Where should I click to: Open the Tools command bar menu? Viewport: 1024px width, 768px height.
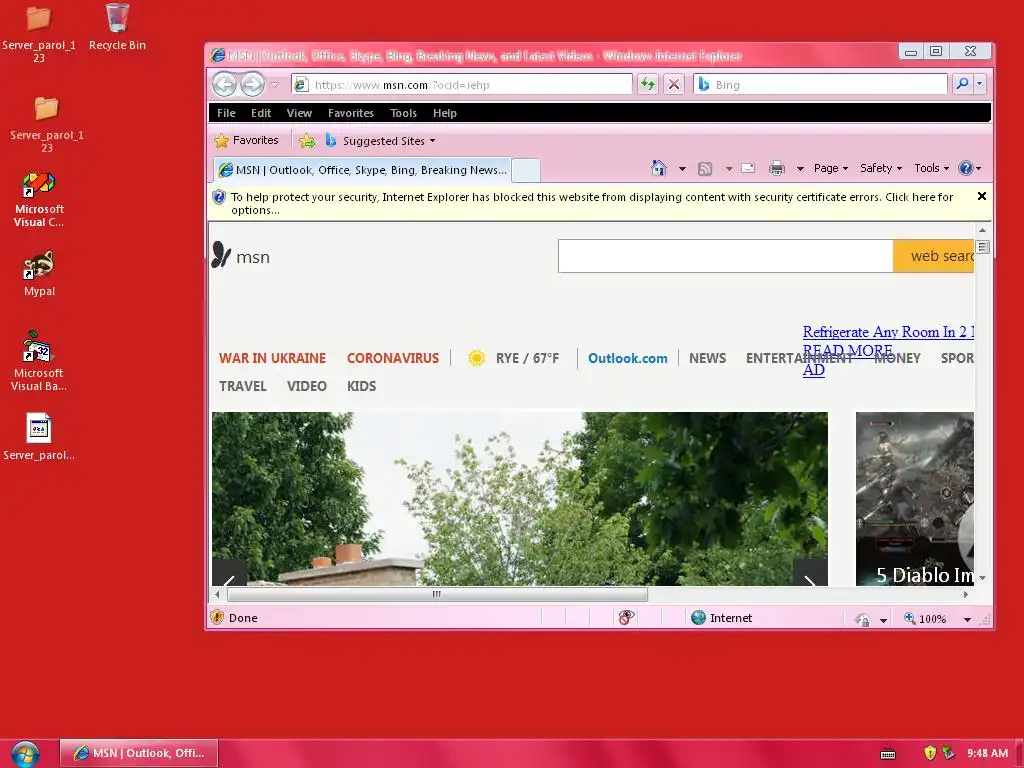(931, 168)
